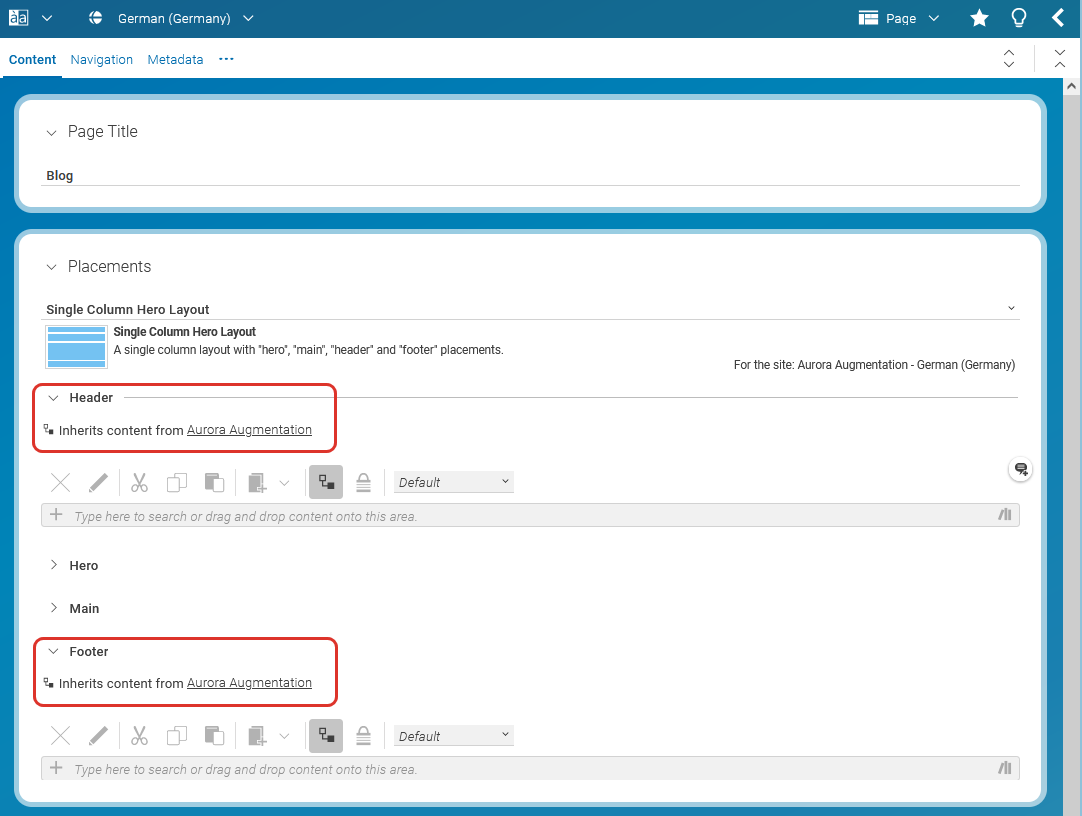Click the back arrow in the top-right corner

pos(1058,17)
